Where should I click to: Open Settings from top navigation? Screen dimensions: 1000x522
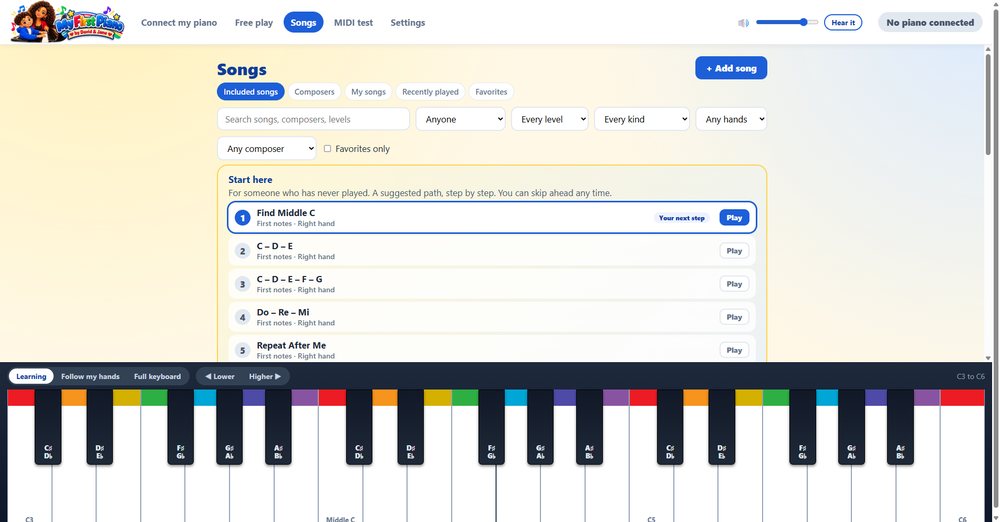408,22
